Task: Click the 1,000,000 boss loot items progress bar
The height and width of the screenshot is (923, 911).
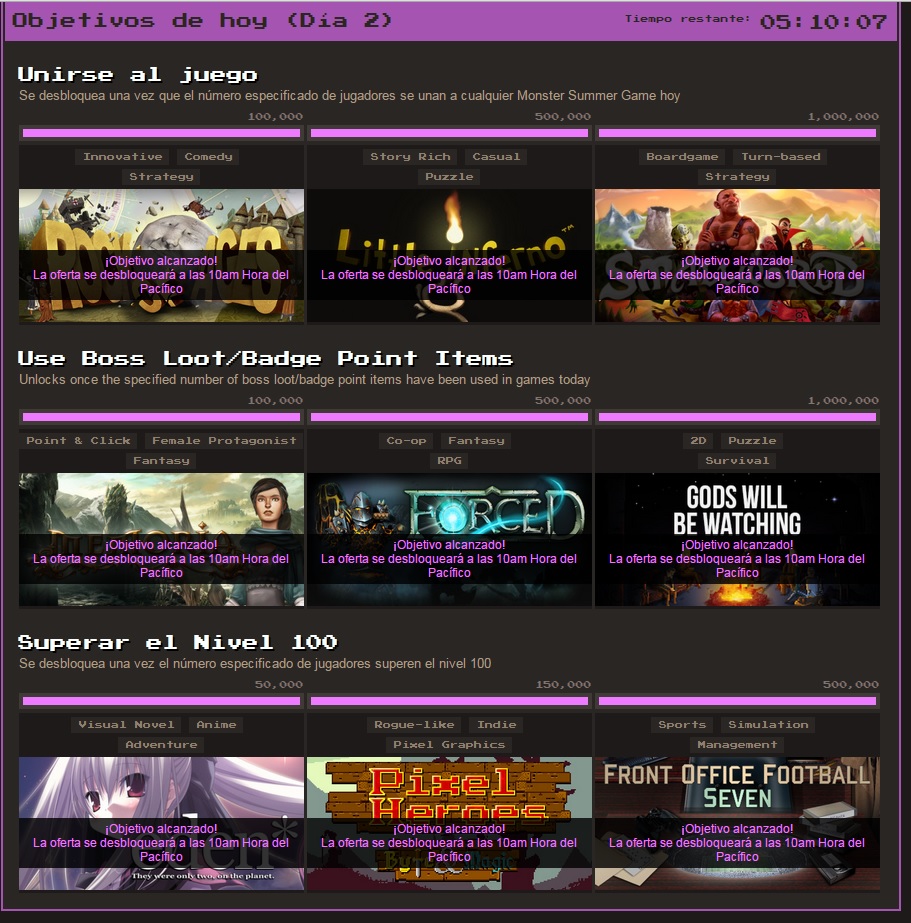Action: 737,417
